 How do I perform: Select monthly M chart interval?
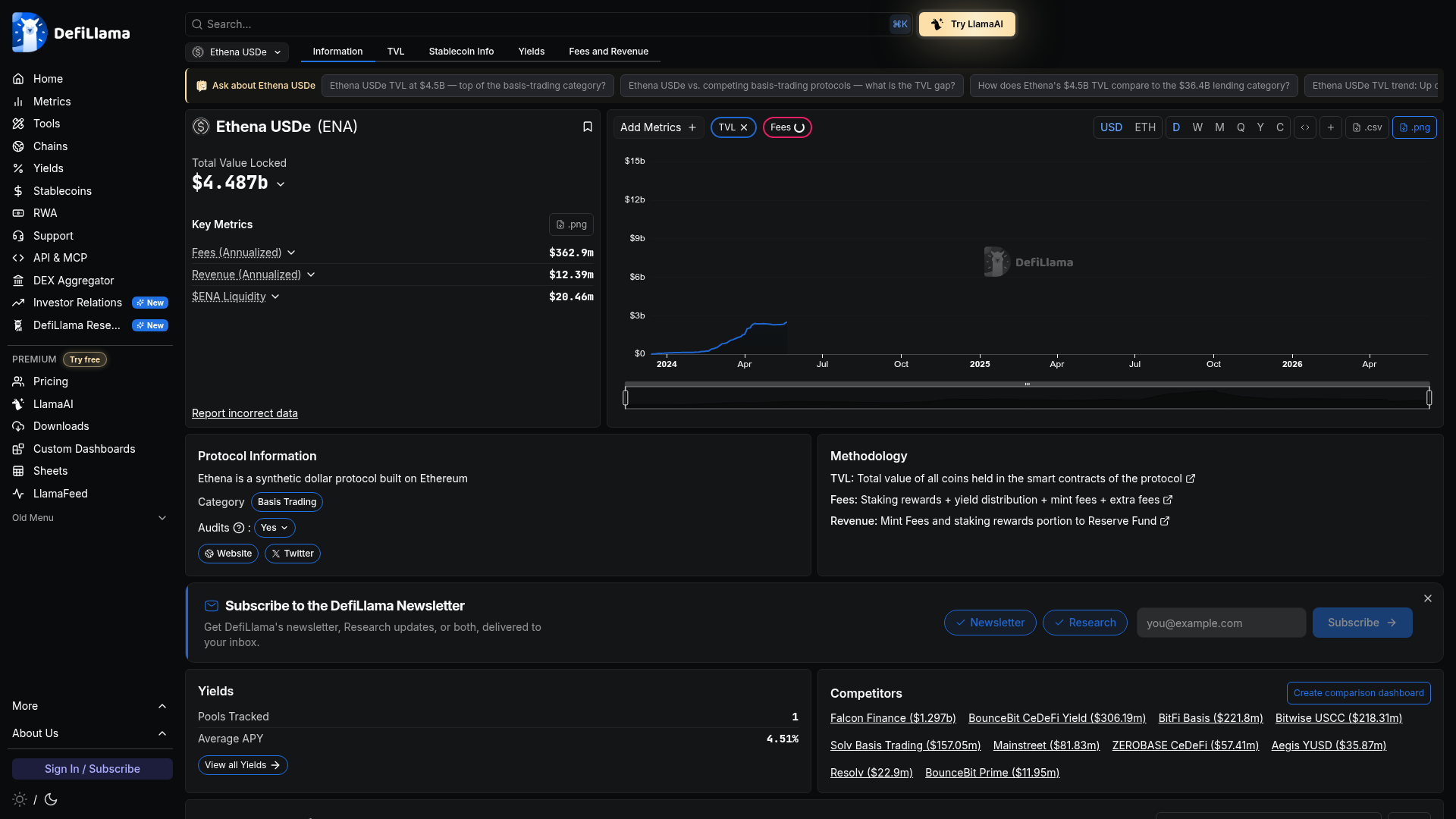click(1219, 127)
